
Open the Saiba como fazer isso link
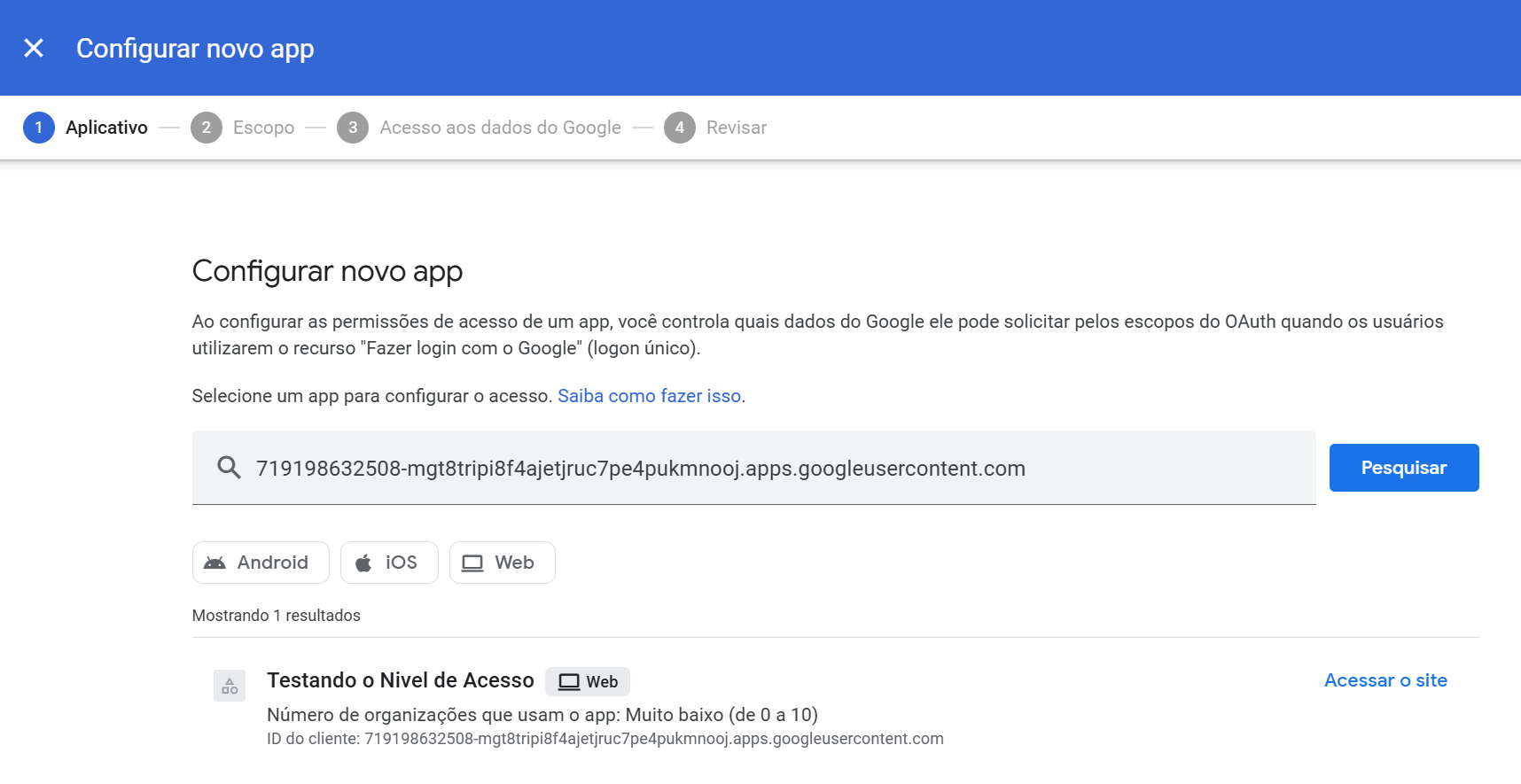click(649, 396)
